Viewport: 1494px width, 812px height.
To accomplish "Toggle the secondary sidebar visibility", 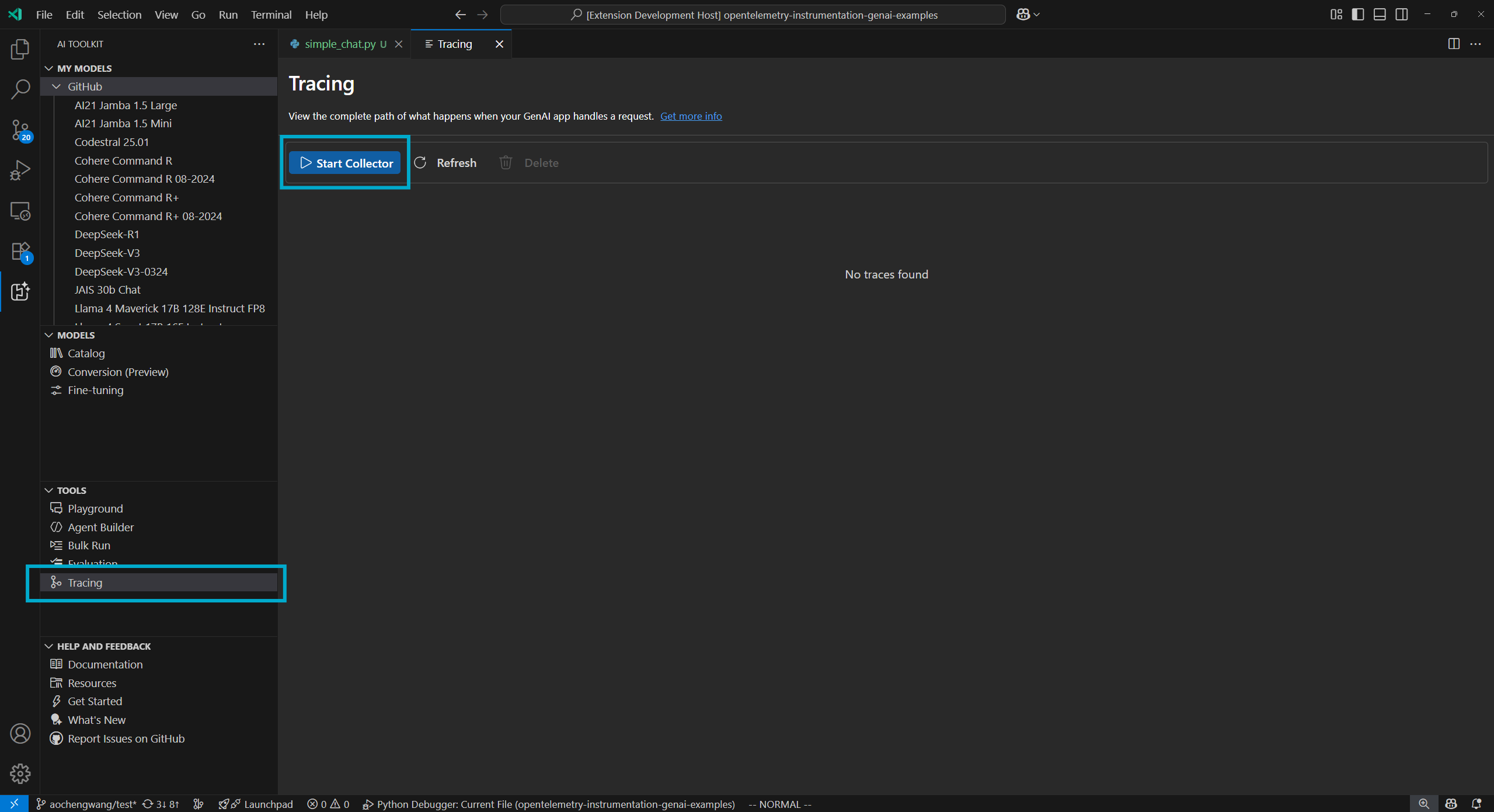I will [x=1402, y=14].
